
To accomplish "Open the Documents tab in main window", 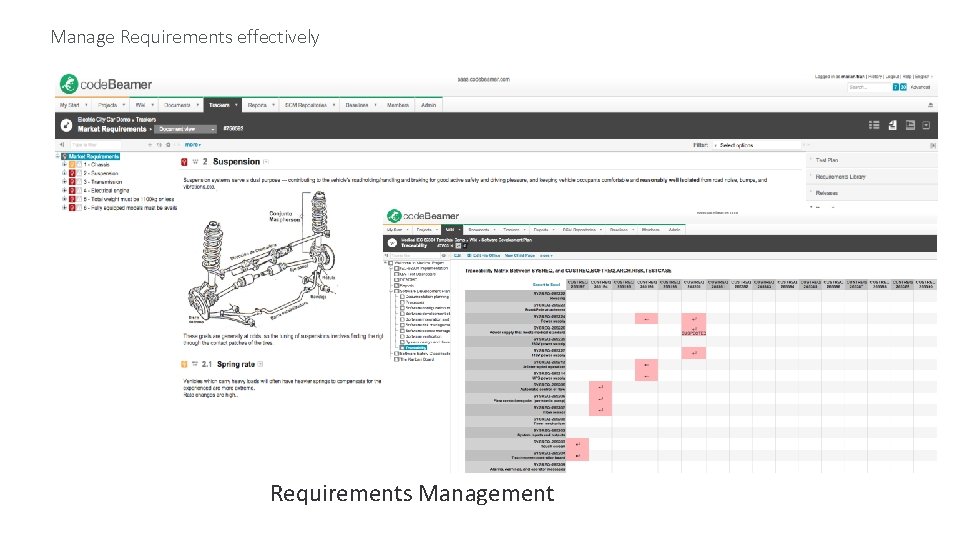I will (180, 105).
